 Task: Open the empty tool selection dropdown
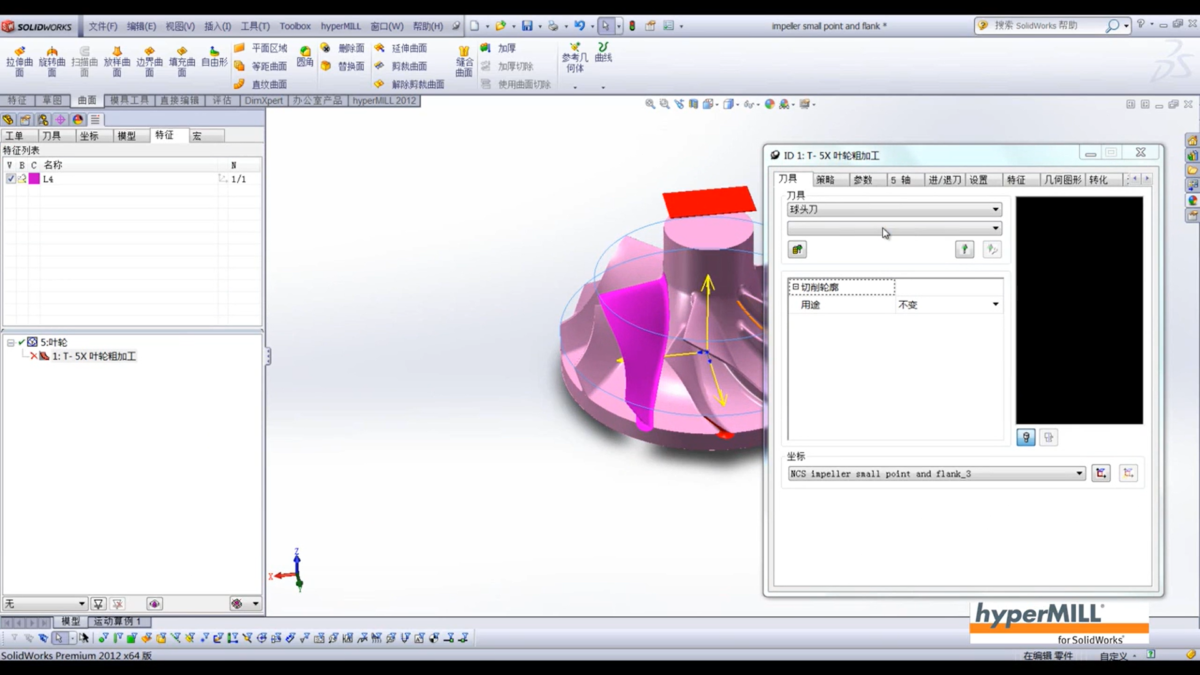[x=894, y=228]
